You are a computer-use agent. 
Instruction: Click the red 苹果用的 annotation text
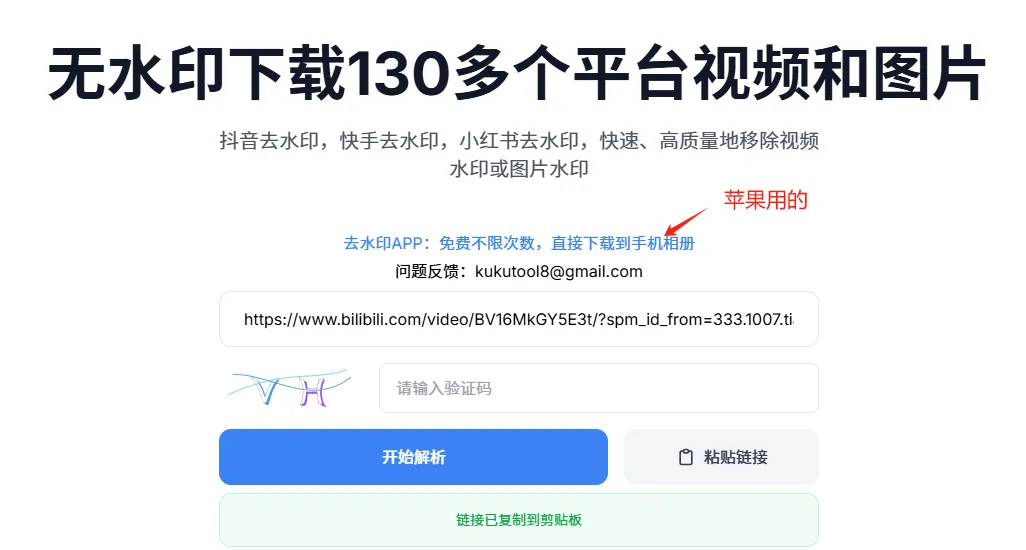coord(766,199)
